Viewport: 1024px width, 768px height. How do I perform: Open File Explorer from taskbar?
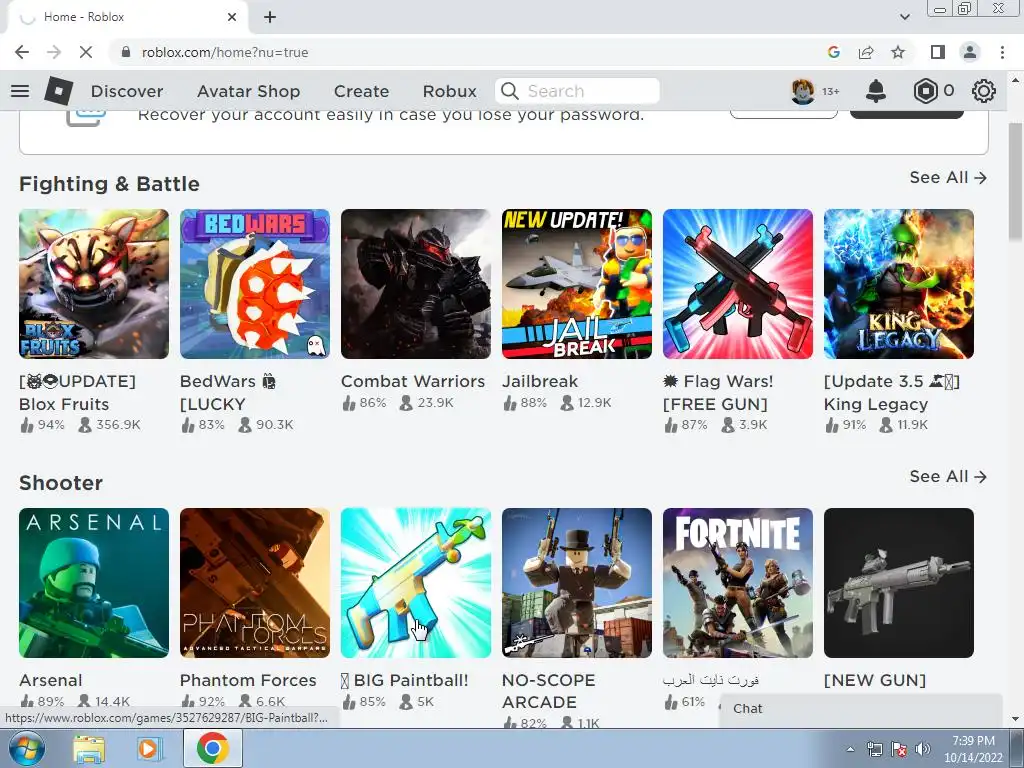[89, 749]
